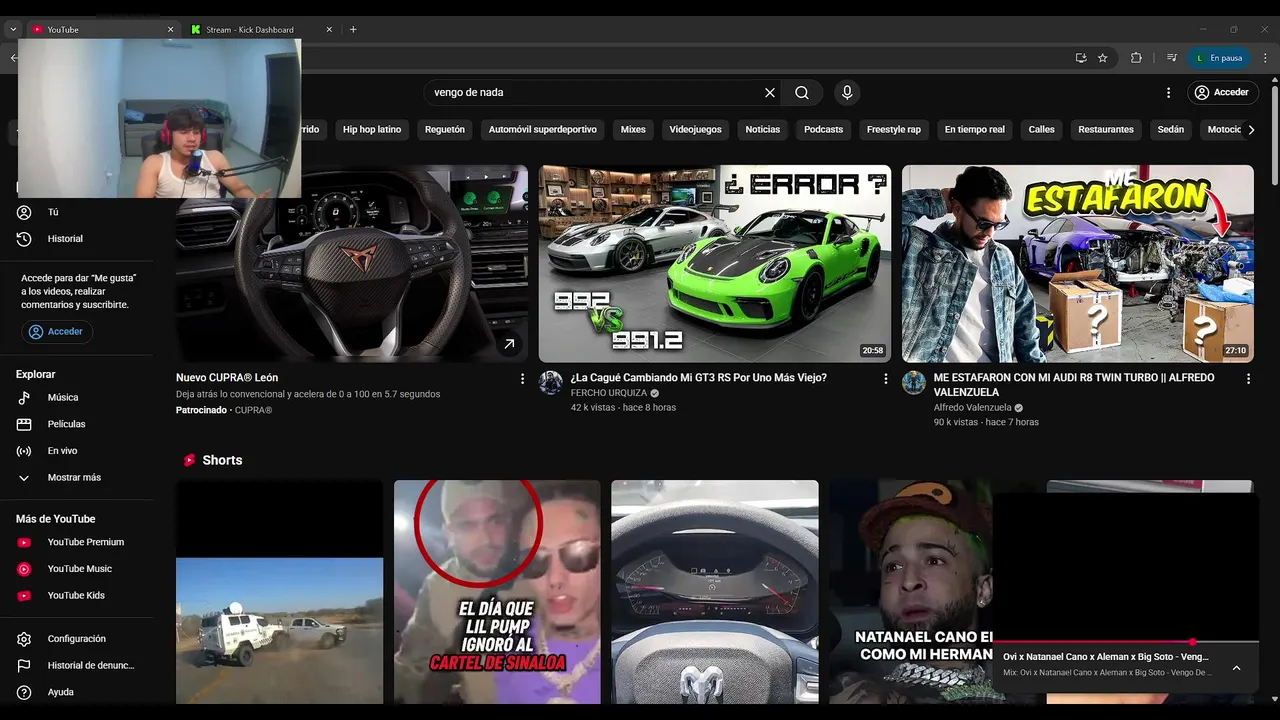Select the Automóvil superdeportivo chip
1280x720 pixels.
(543, 129)
